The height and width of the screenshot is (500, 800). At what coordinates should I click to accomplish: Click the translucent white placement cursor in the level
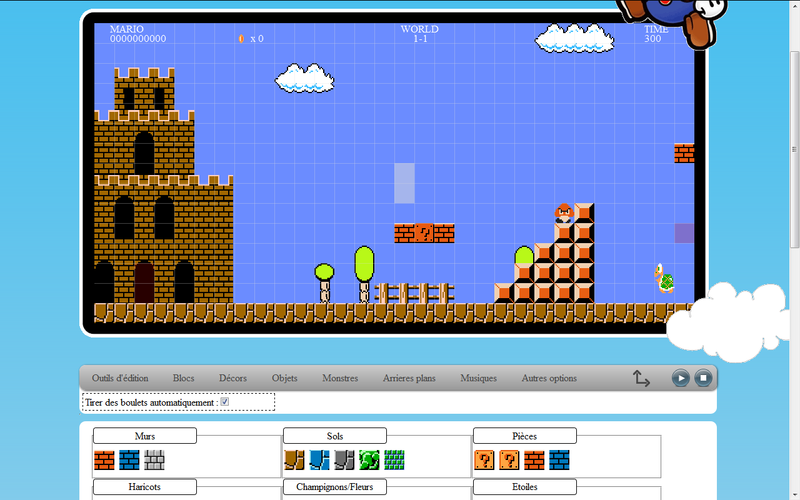(x=404, y=183)
